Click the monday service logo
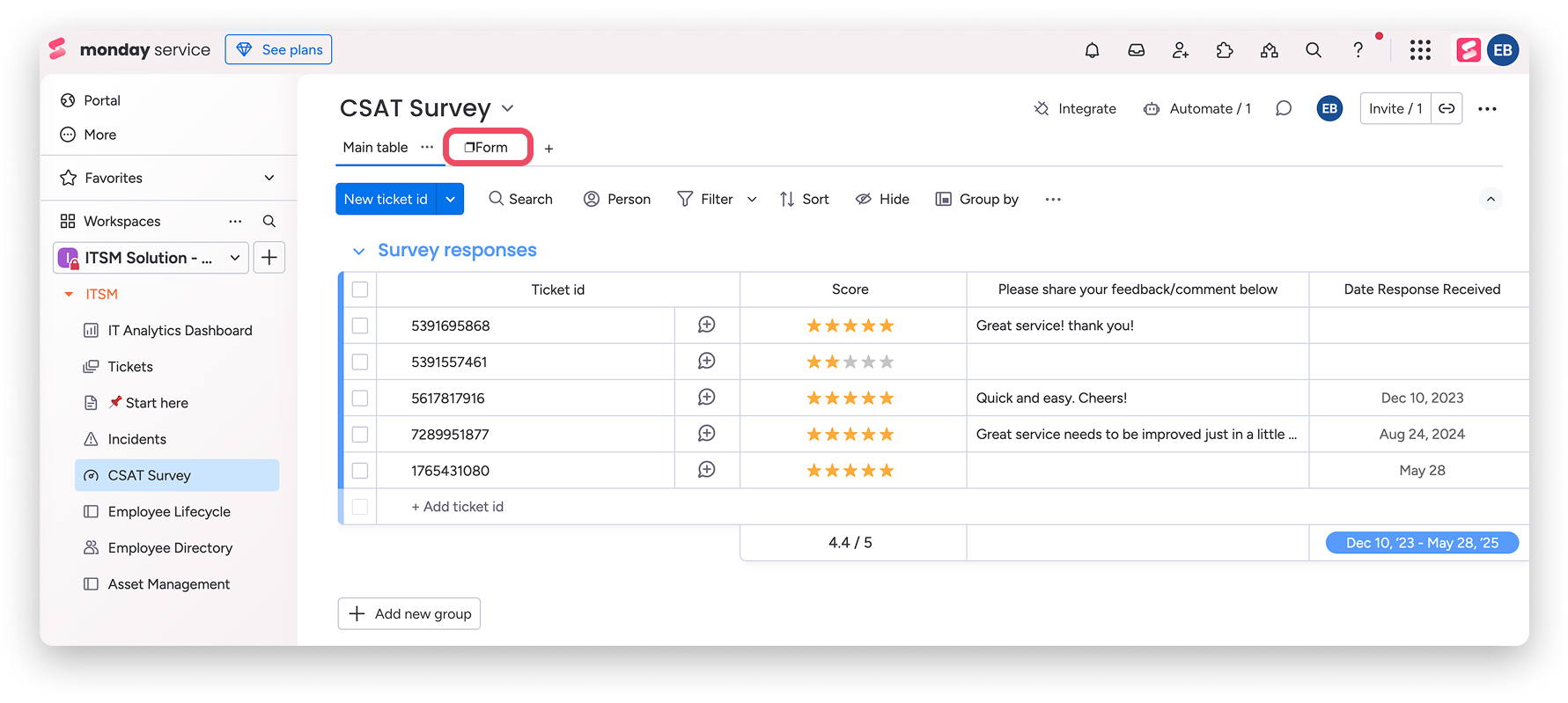Image resolution: width=1568 pixels, height=703 pixels. [130, 50]
